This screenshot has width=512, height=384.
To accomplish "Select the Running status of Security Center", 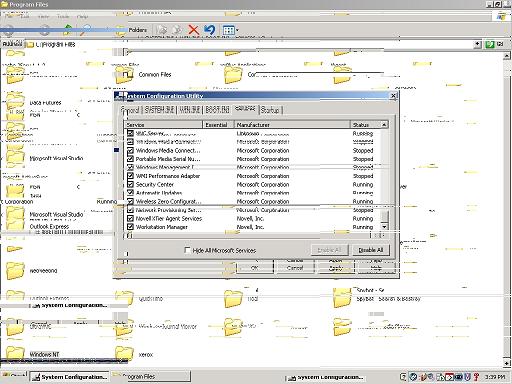I will tap(363, 184).
